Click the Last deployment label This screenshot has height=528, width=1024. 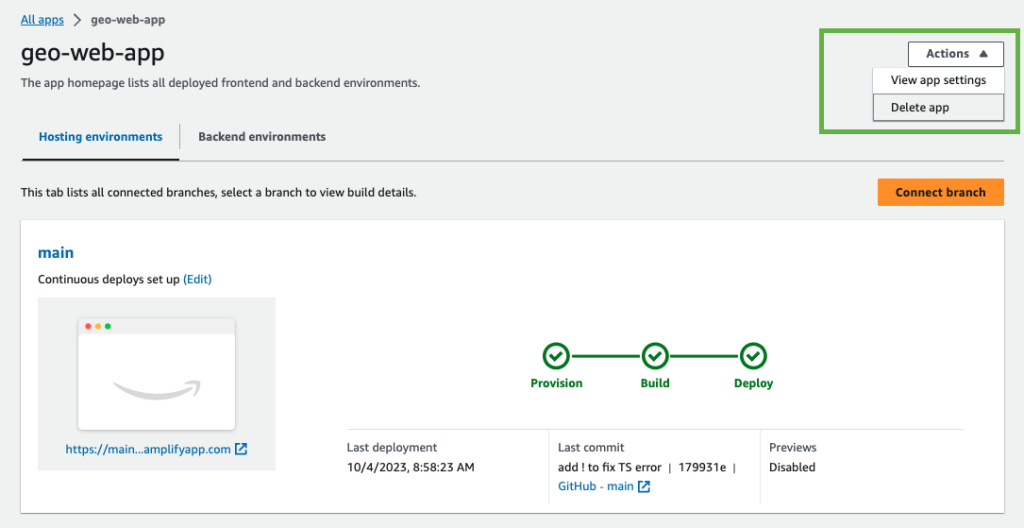coord(392,448)
